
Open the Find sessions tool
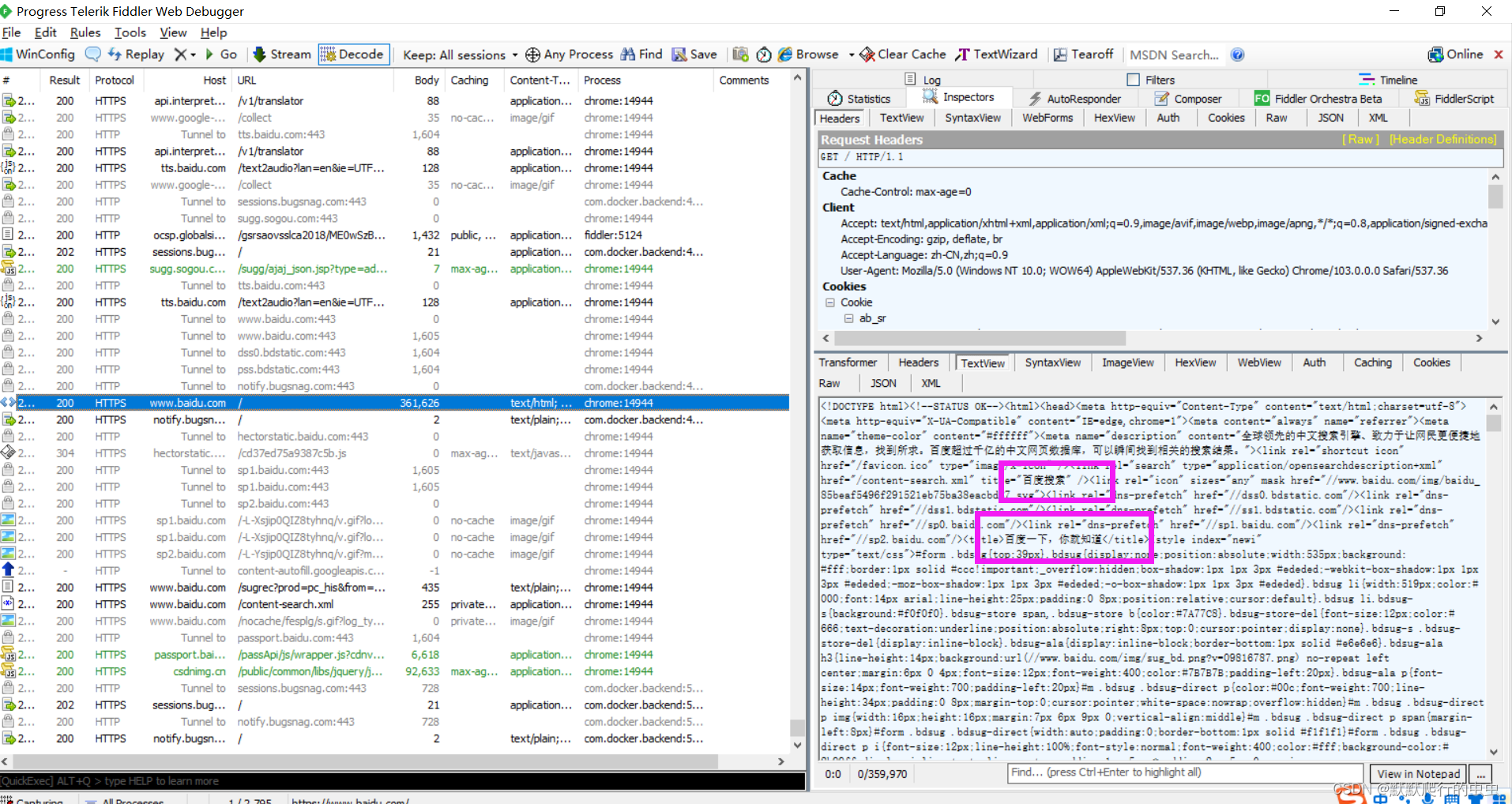(x=641, y=54)
